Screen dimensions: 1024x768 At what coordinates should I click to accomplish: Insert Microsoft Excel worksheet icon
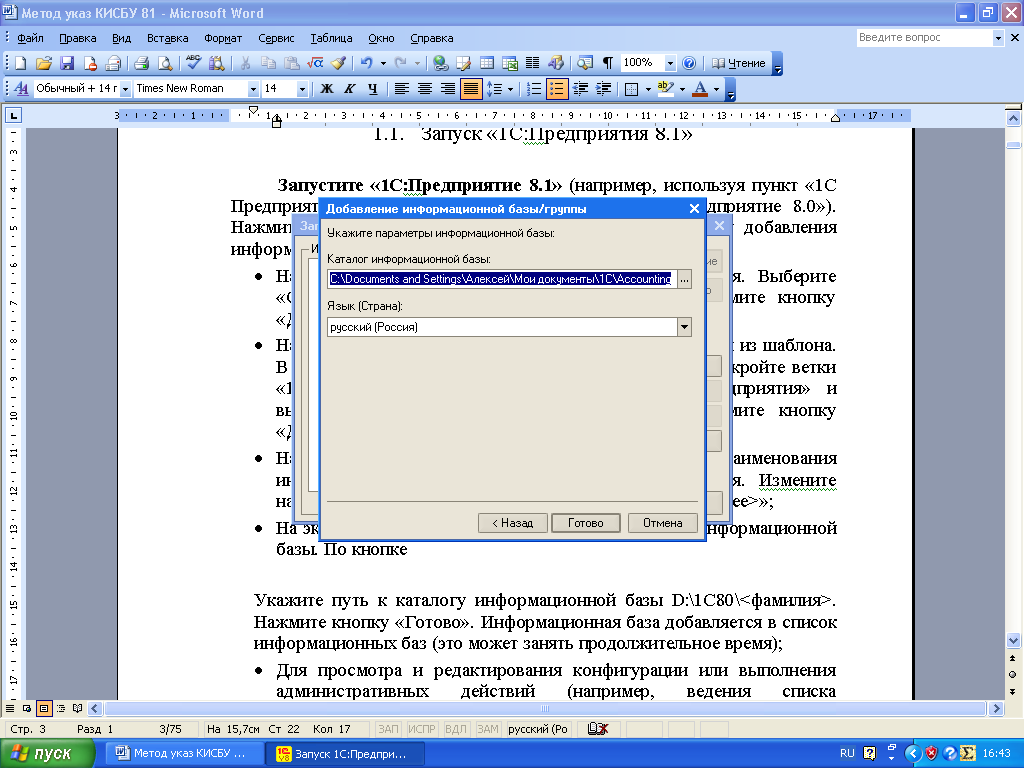click(510, 63)
